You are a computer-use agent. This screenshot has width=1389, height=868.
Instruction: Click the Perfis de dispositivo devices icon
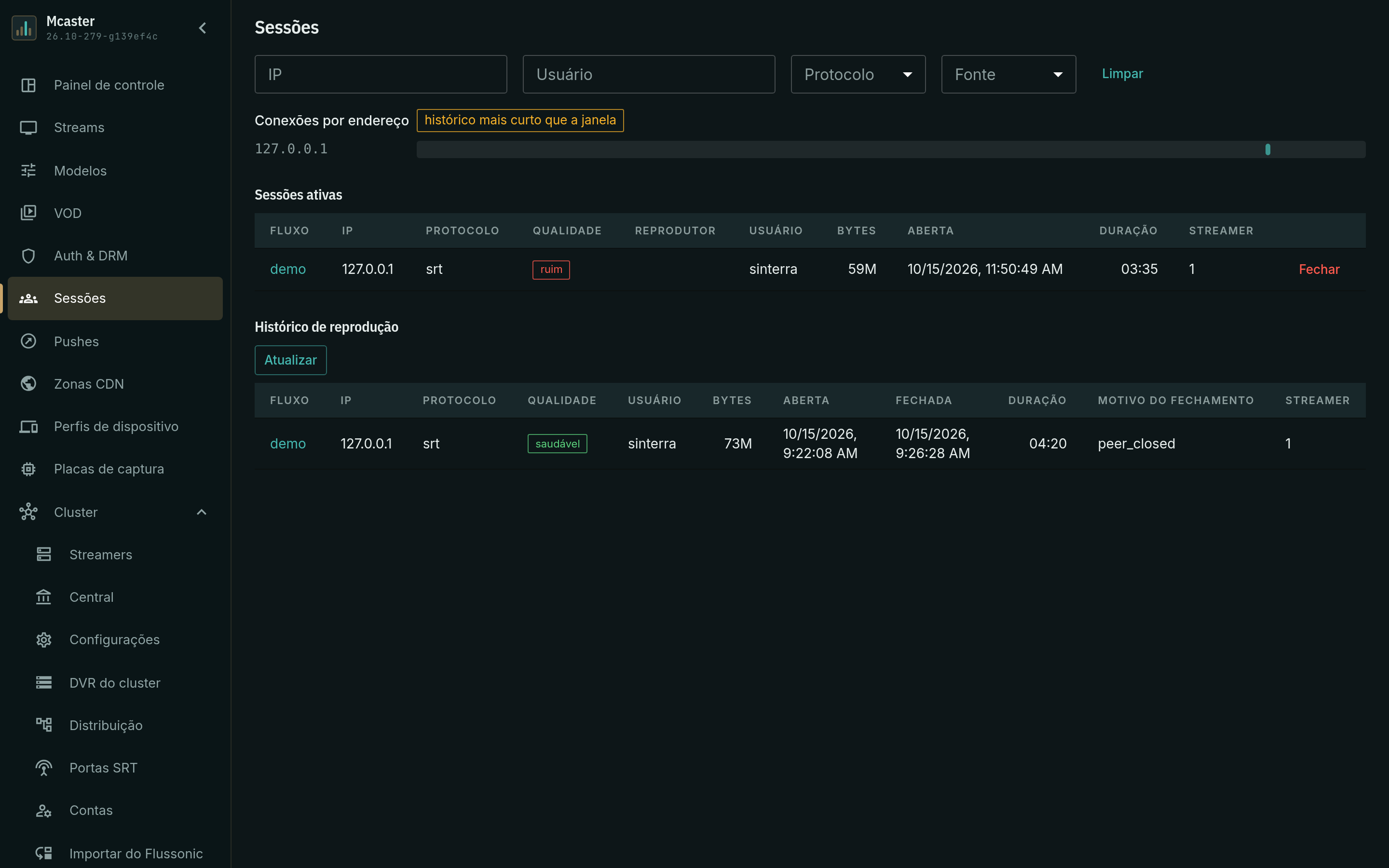point(28,427)
